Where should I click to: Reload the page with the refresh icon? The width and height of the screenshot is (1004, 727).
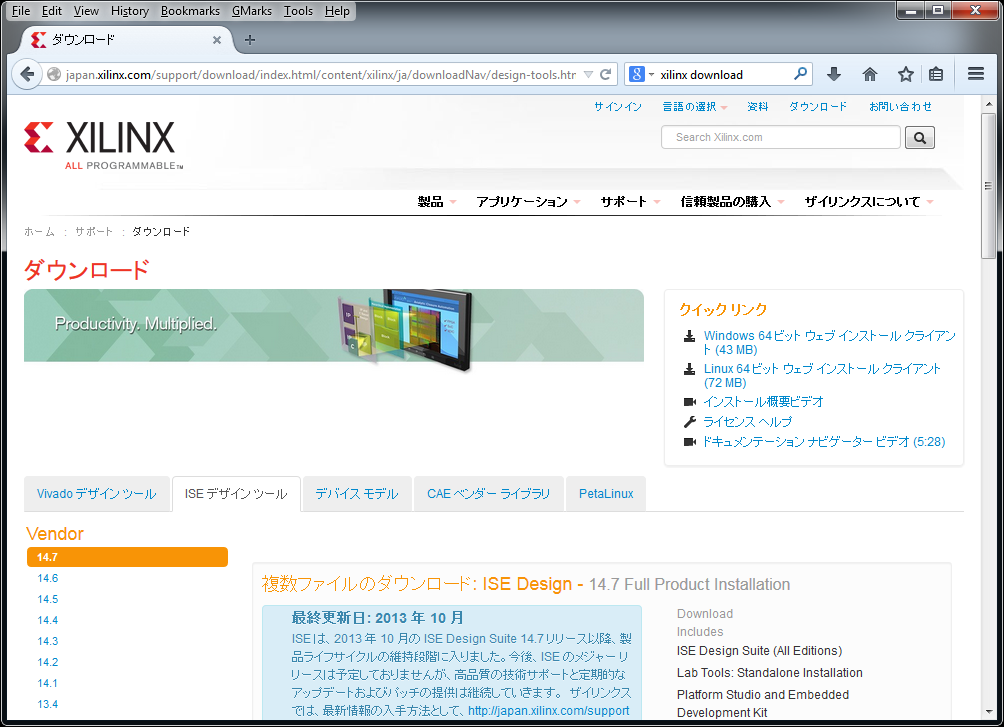click(x=605, y=74)
